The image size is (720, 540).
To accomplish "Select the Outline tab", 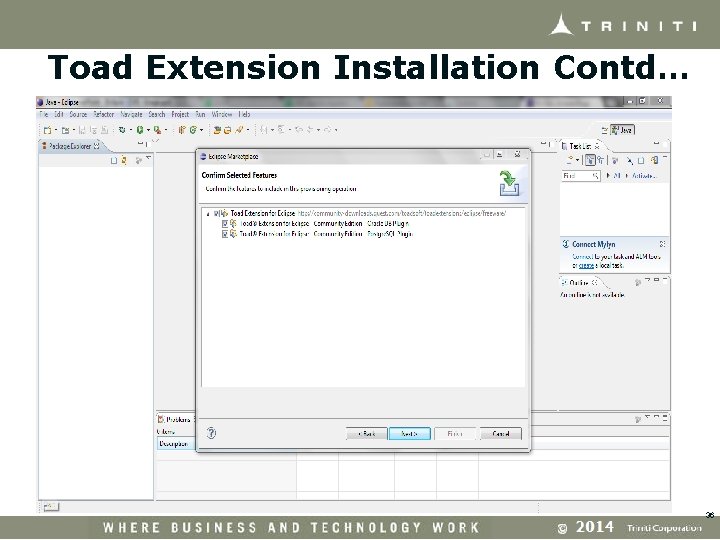I will point(579,282).
